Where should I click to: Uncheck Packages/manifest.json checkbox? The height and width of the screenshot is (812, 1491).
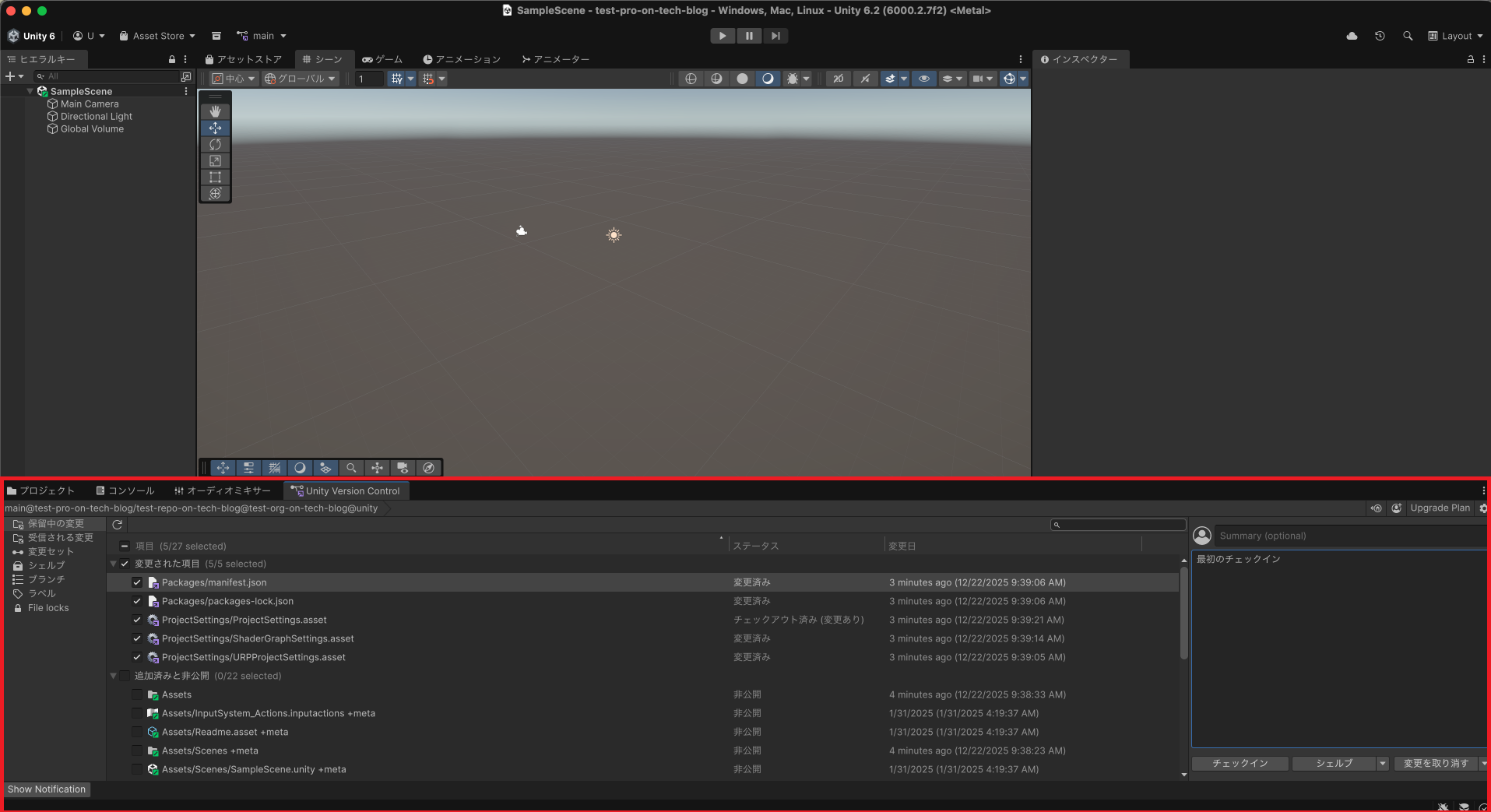coord(137,582)
